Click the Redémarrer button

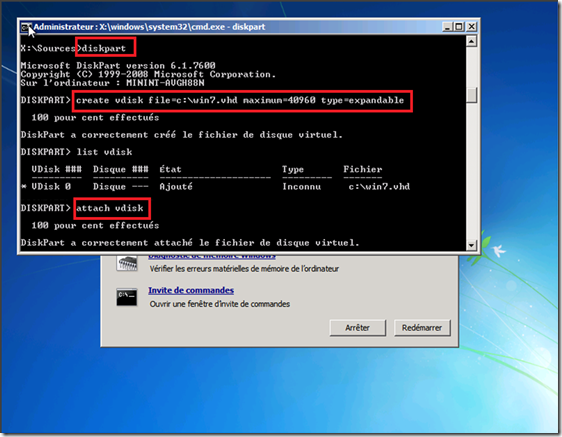(422, 328)
